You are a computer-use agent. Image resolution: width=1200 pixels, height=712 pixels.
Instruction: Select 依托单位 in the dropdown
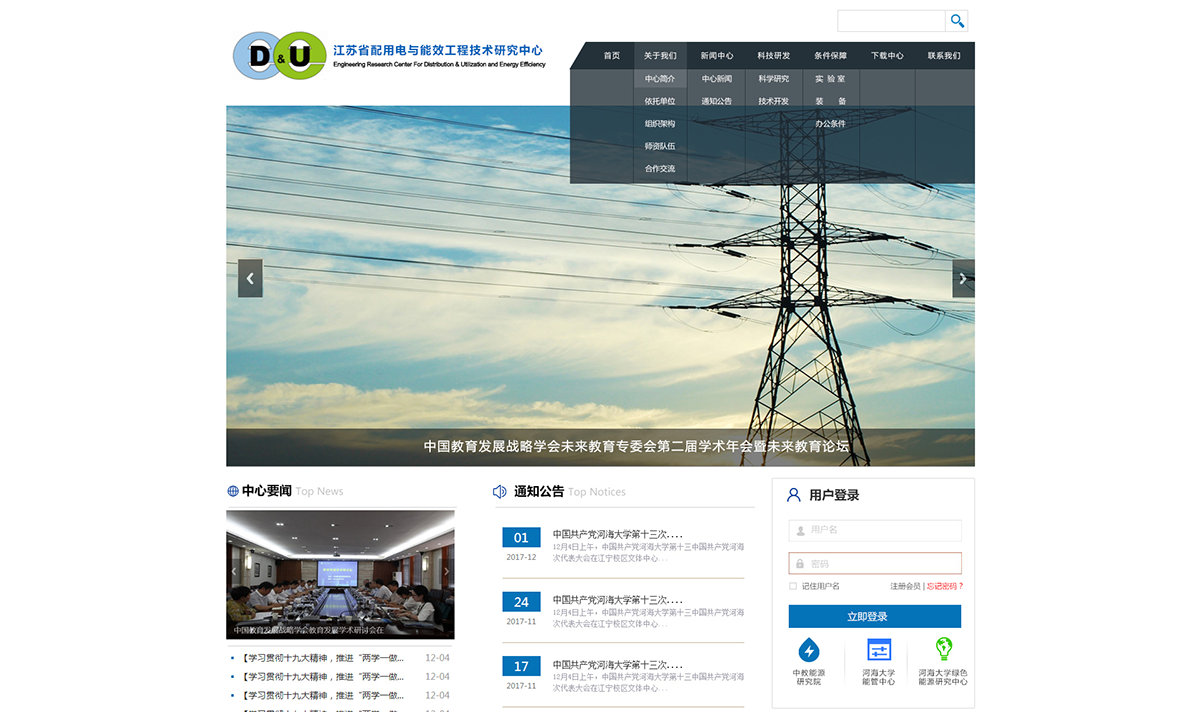pyautogui.click(x=660, y=101)
